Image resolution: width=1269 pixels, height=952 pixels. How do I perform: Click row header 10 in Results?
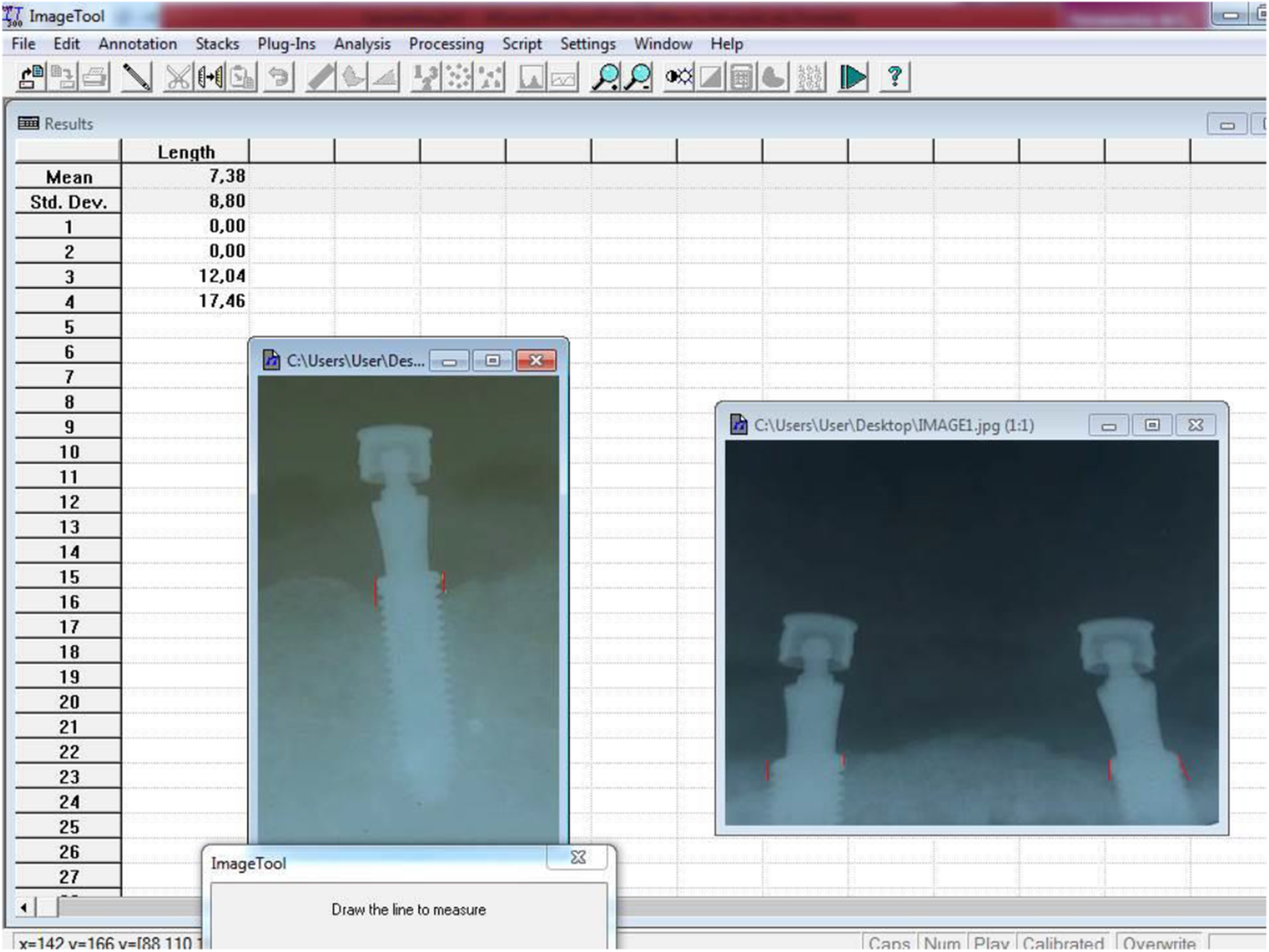click(x=69, y=452)
